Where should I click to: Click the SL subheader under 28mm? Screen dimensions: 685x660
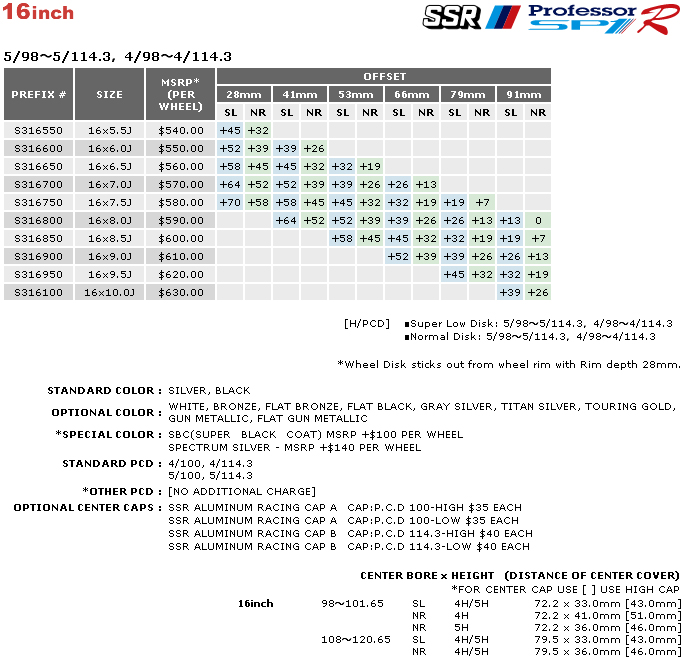point(230,112)
